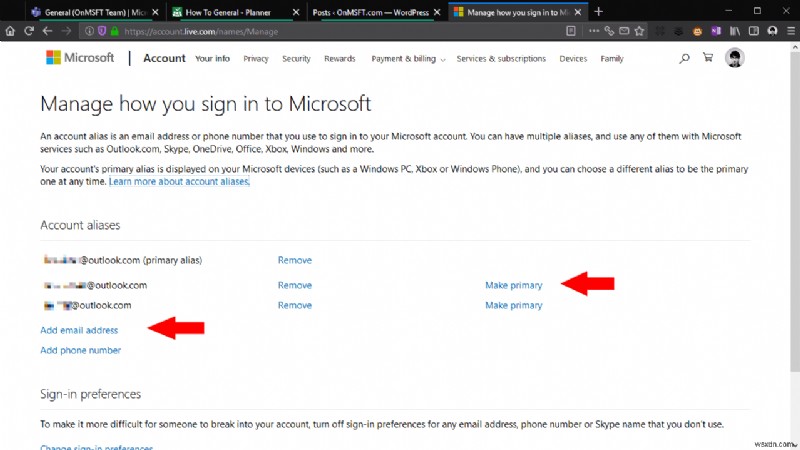Click Add phone number link
The height and width of the screenshot is (450, 800).
pos(81,350)
